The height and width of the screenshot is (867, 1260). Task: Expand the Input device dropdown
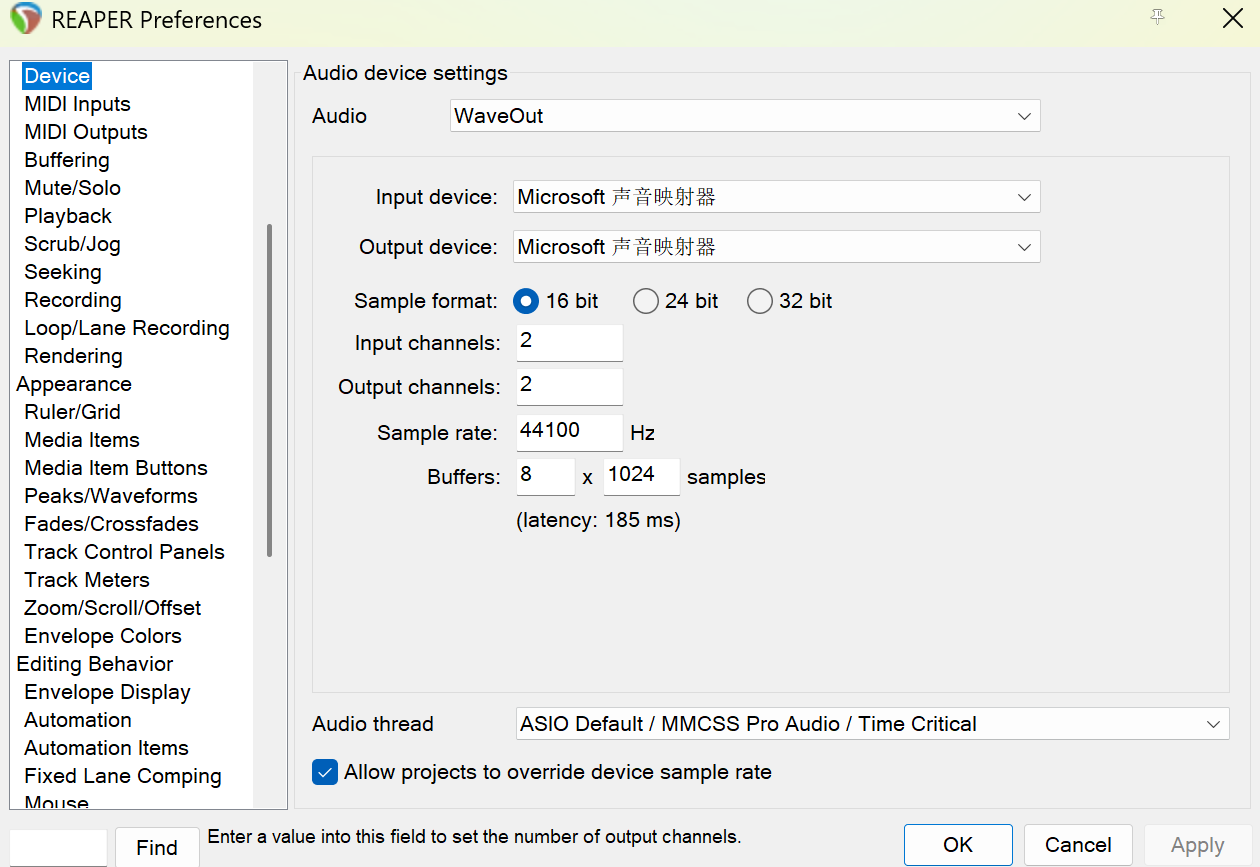pos(776,197)
